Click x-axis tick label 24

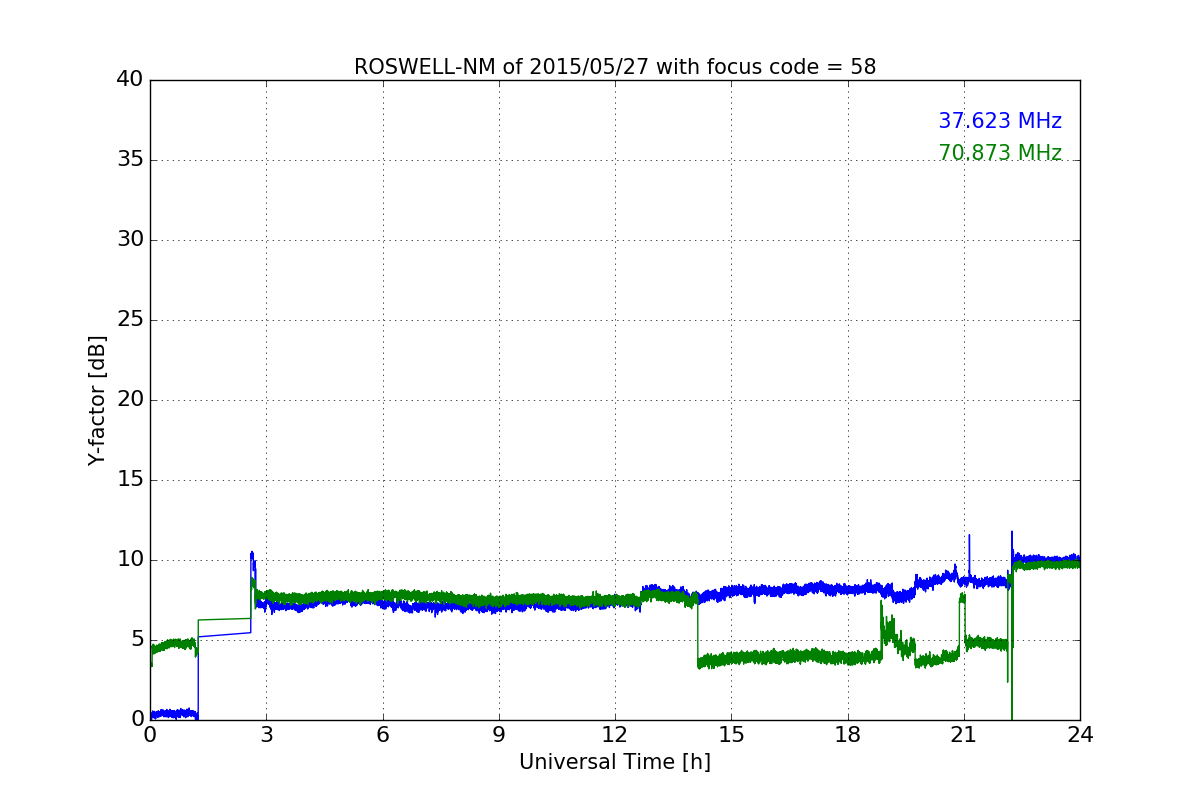1080,735
